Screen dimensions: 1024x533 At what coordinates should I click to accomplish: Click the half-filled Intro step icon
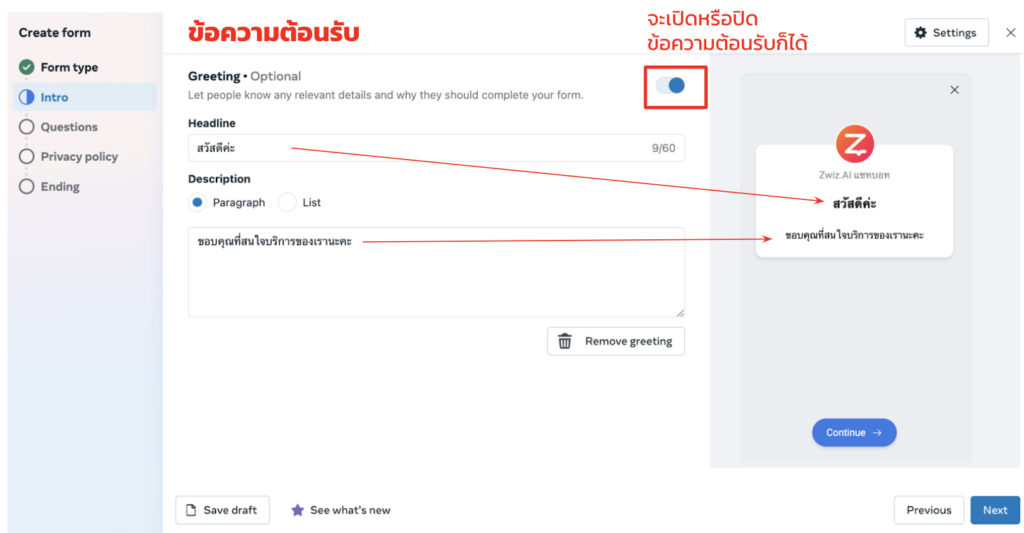(26, 97)
